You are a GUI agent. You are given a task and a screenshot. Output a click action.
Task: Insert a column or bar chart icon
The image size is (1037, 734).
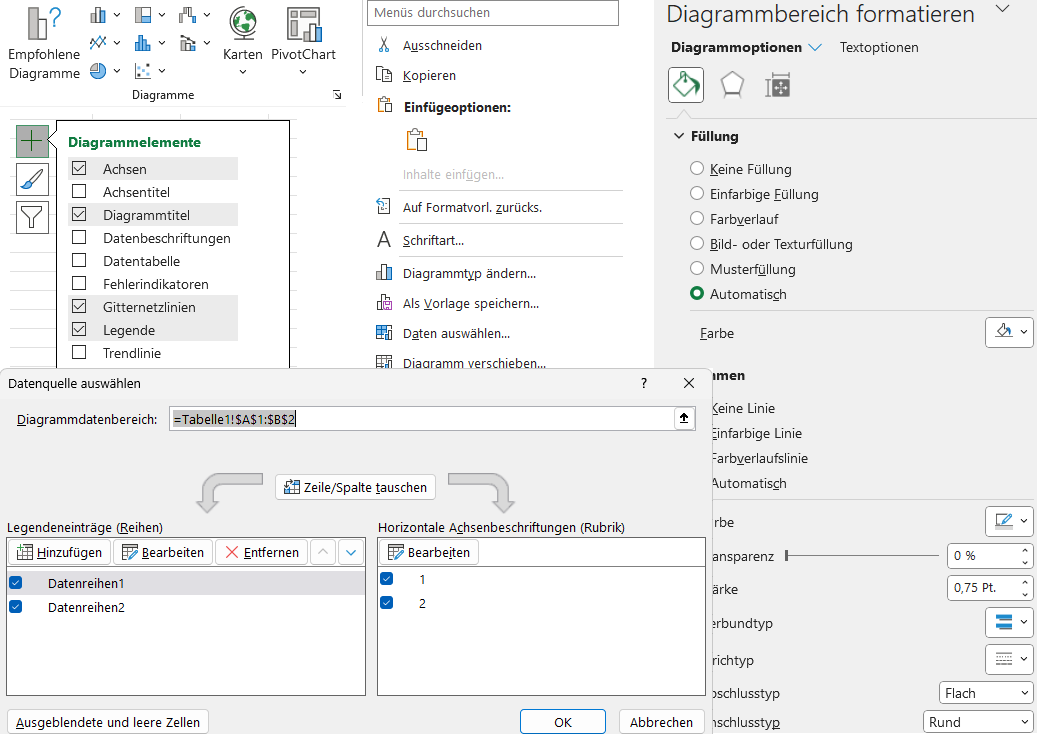(98, 15)
